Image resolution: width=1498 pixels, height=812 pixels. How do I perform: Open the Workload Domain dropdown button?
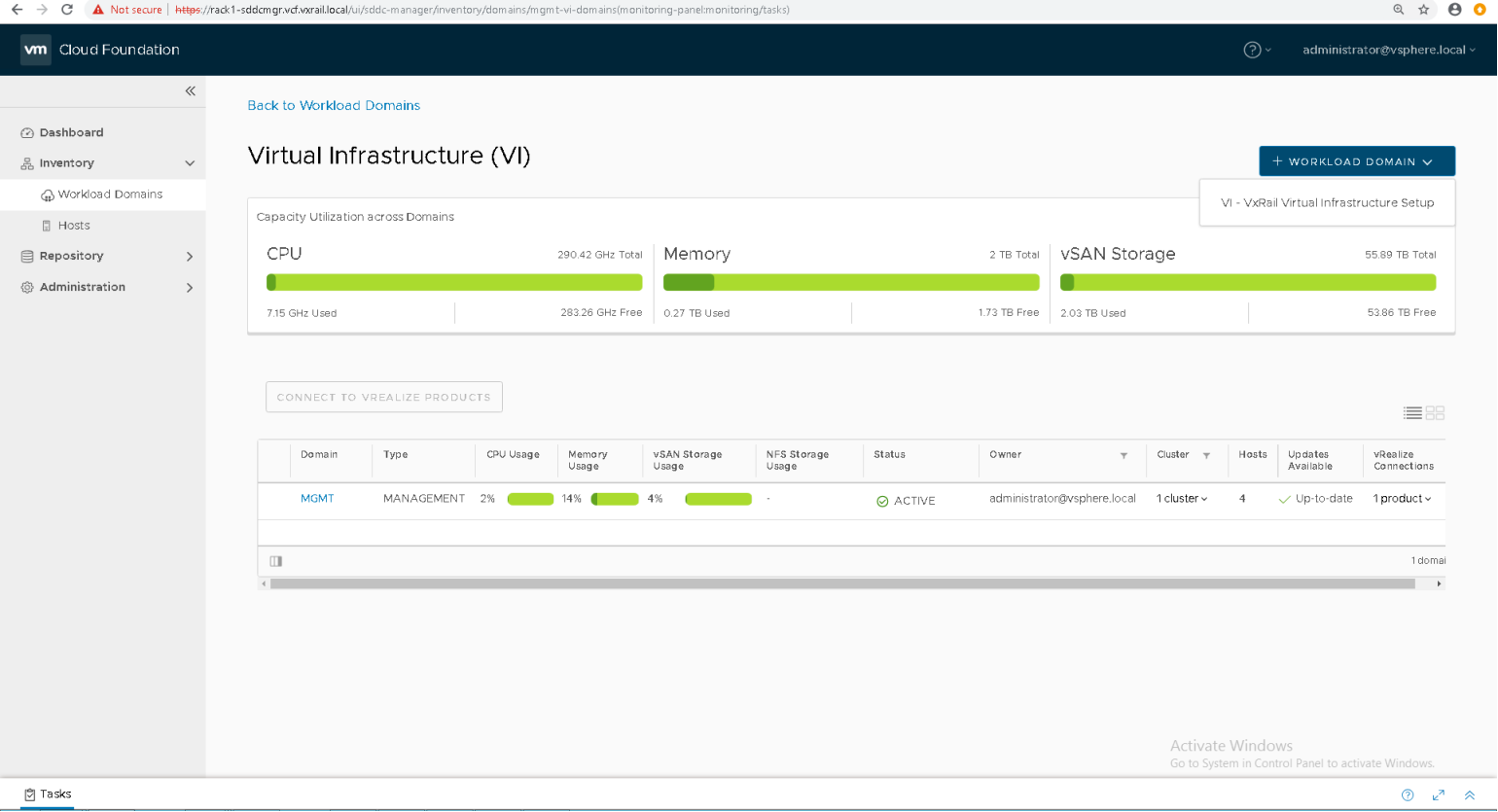1357,161
